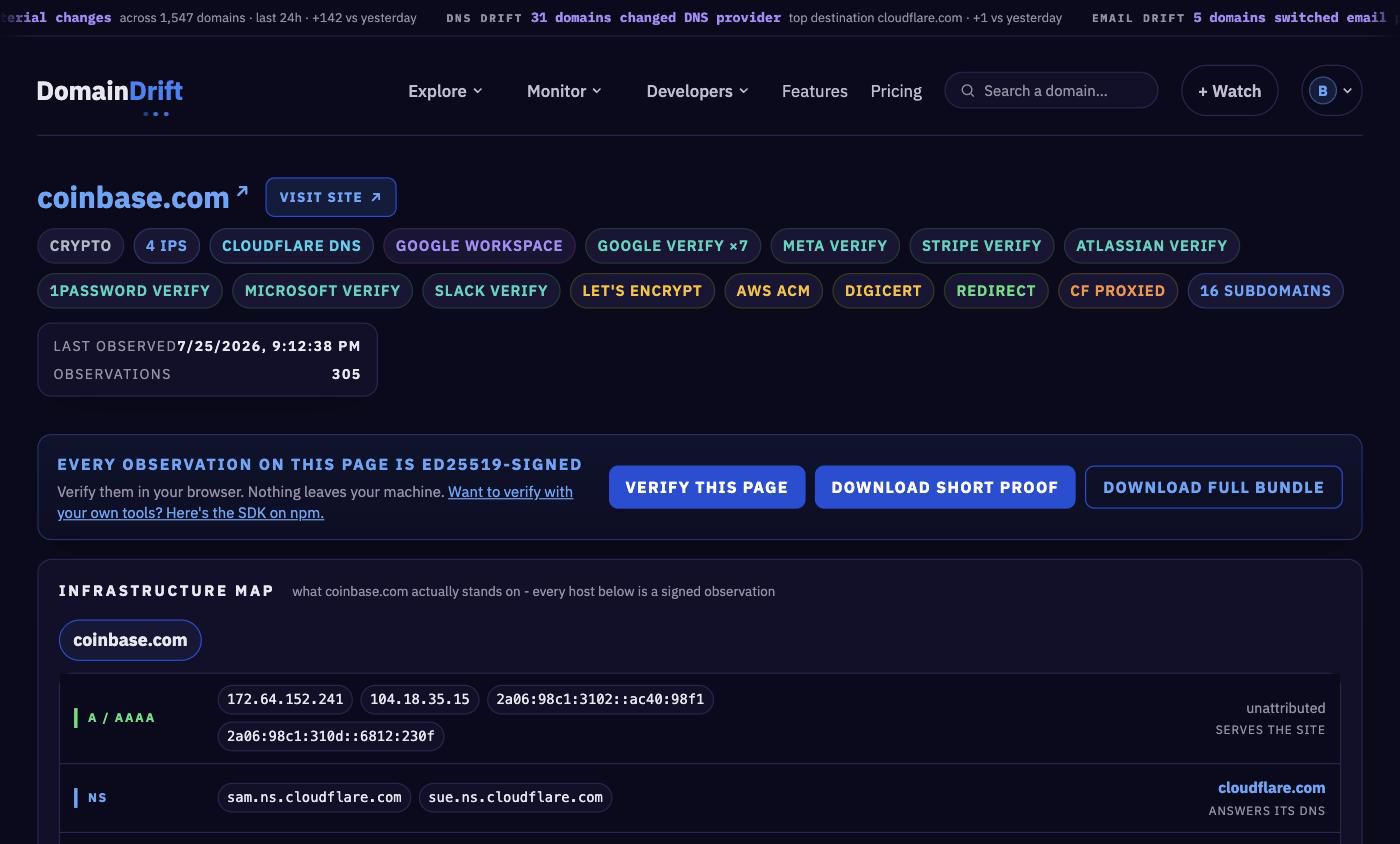Viewport: 1400px width, 844px height.
Task: Select the Stripe Verify tag
Action: [x=981, y=246]
